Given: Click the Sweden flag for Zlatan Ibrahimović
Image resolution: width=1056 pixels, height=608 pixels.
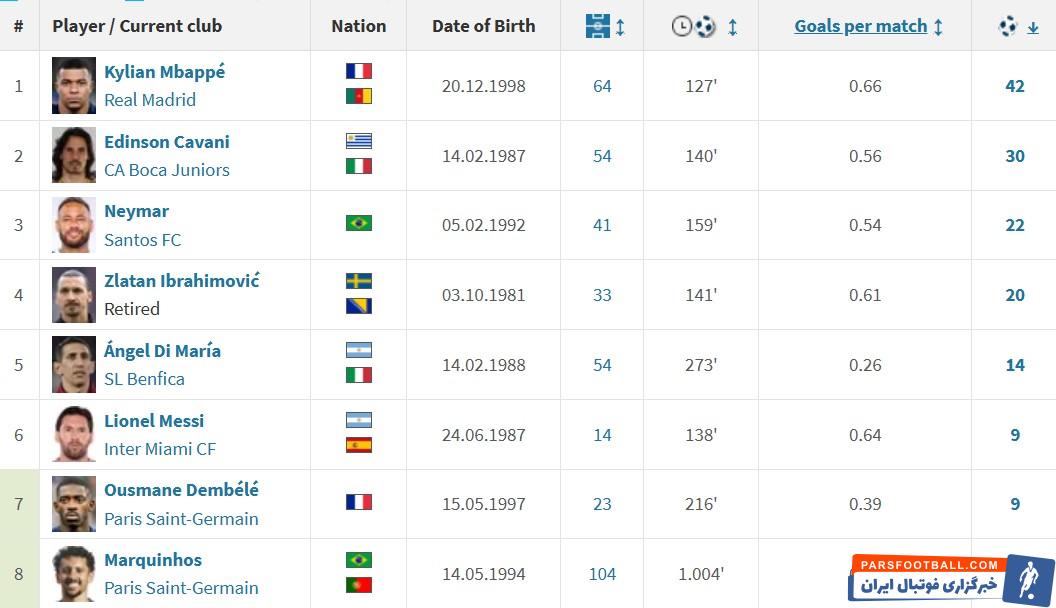Looking at the screenshot, I should [x=359, y=281].
